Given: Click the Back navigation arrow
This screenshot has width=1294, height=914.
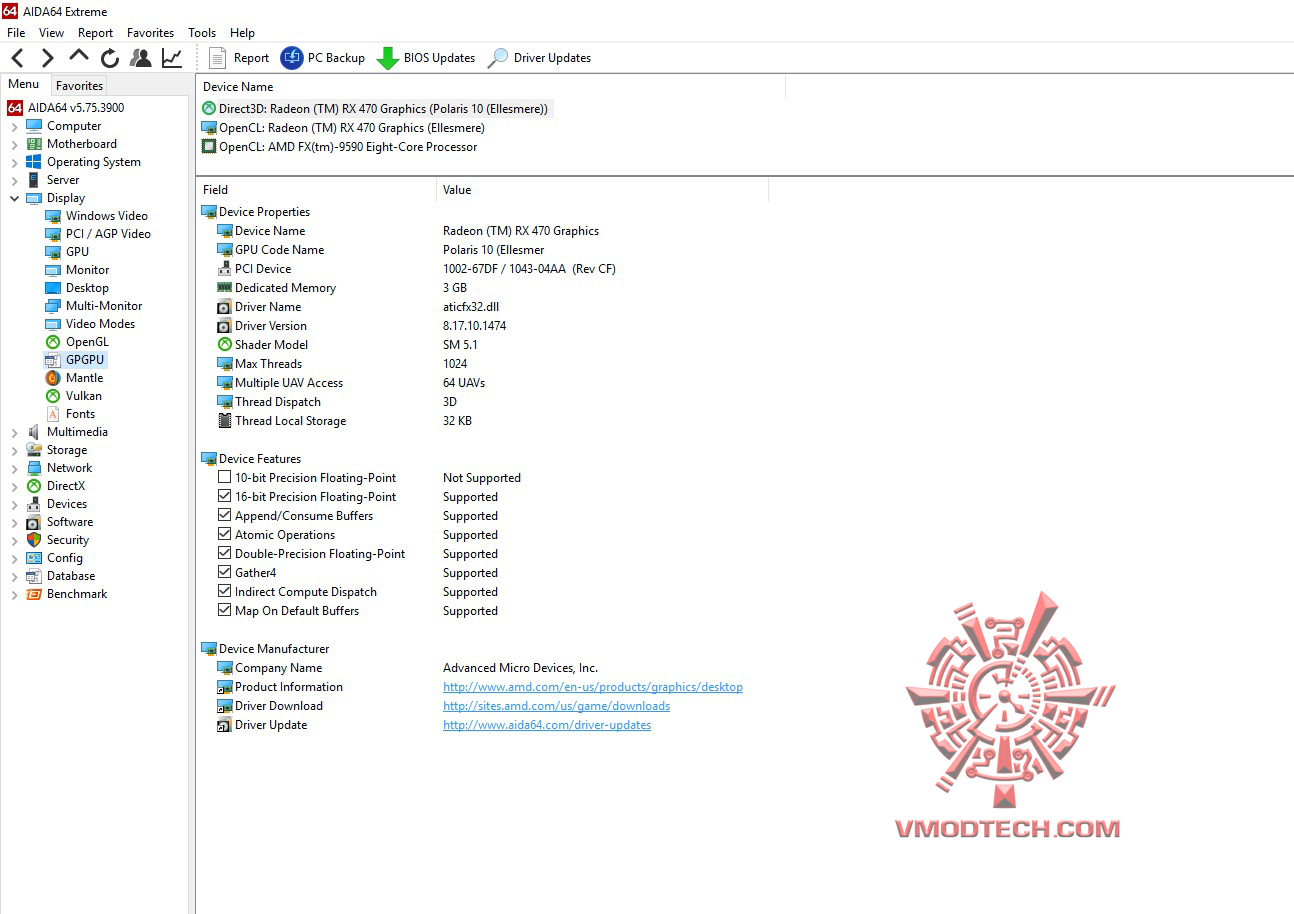Looking at the screenshot, I should [x=18, y=58].
